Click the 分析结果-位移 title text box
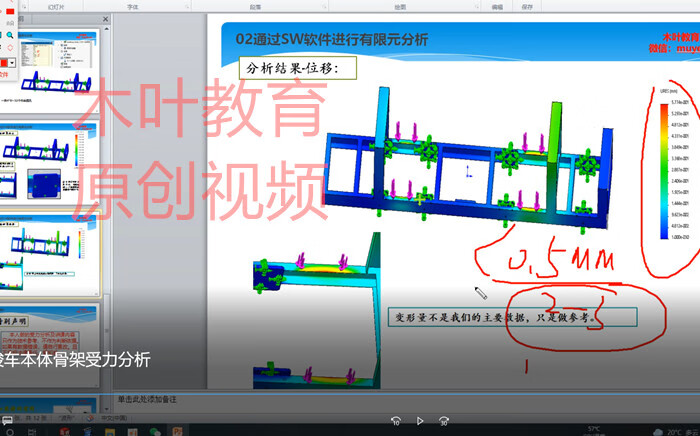Image resolution: width=700 pixels, height=436 pixels. click(299, 68)
